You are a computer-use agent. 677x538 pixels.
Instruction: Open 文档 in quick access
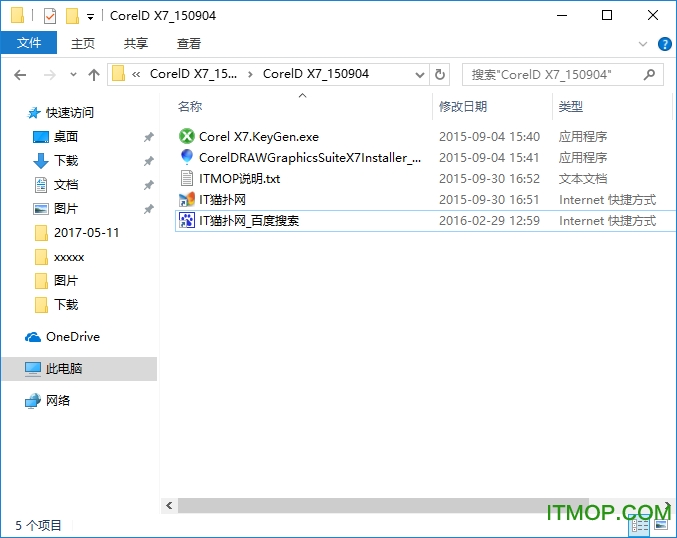coord(66,185)
